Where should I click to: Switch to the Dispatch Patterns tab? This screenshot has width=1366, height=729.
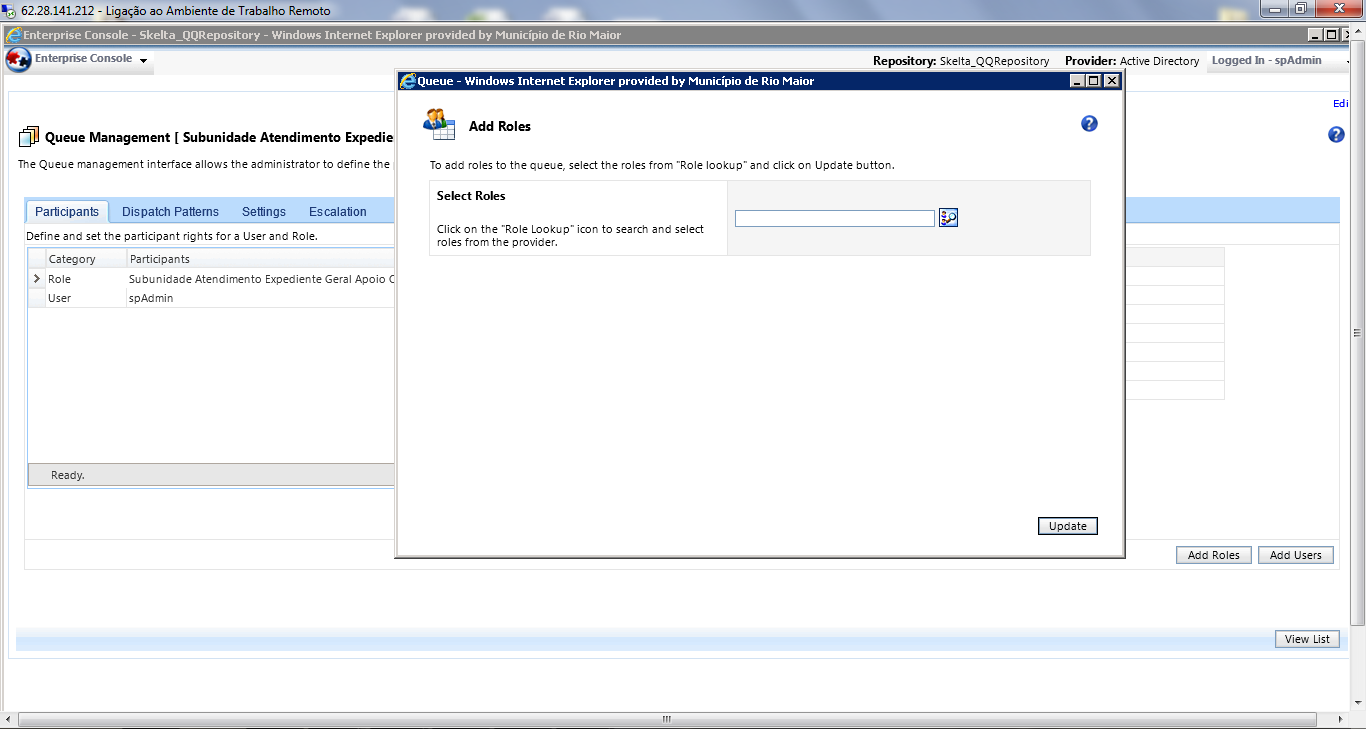pos(170,212)
